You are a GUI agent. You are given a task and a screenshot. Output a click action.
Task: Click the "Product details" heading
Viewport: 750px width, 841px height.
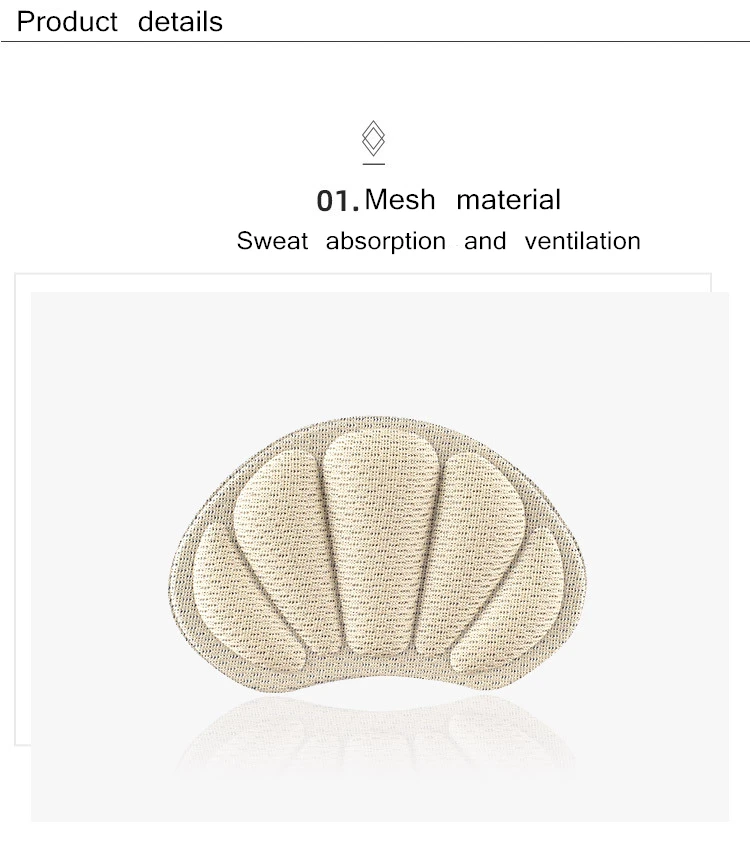120,22
